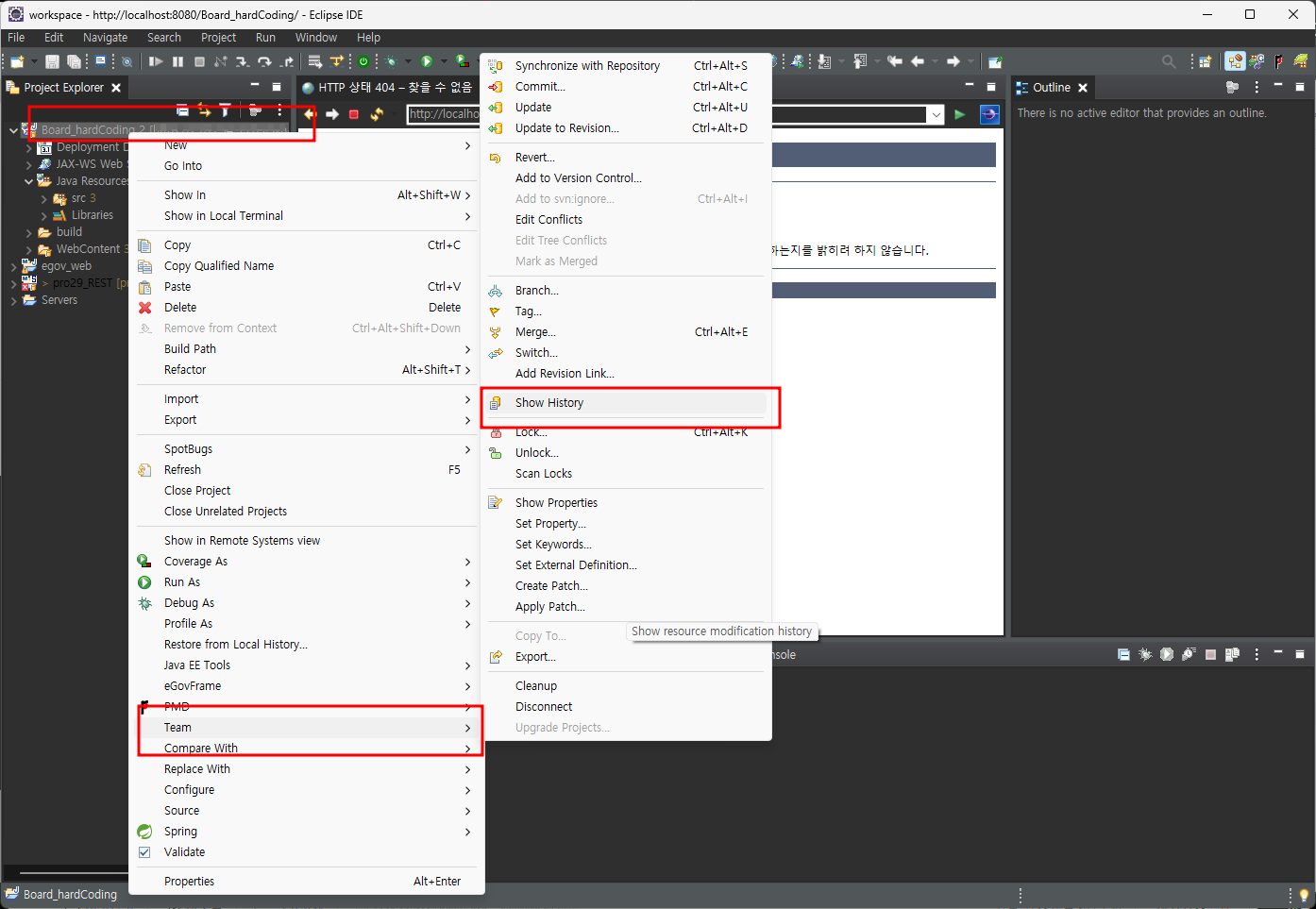Click the Debug bug toolbar icon
This screenshot has width=1316, height=909.
(391, 61)
